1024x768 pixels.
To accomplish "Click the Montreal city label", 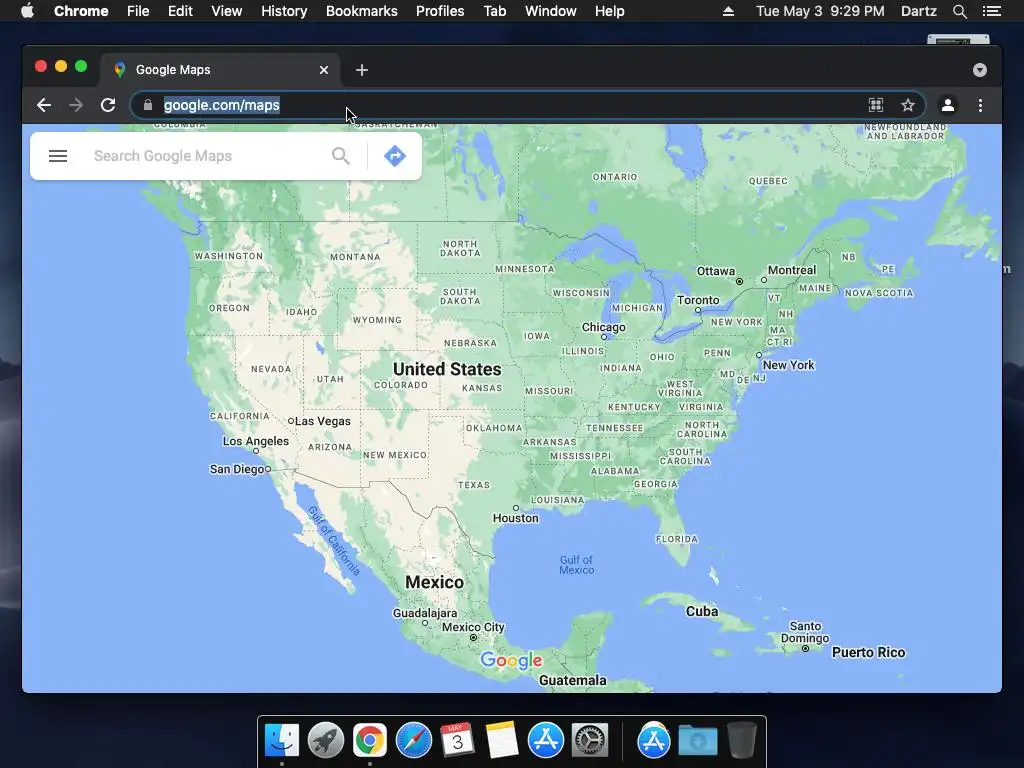I will (792, 270).
